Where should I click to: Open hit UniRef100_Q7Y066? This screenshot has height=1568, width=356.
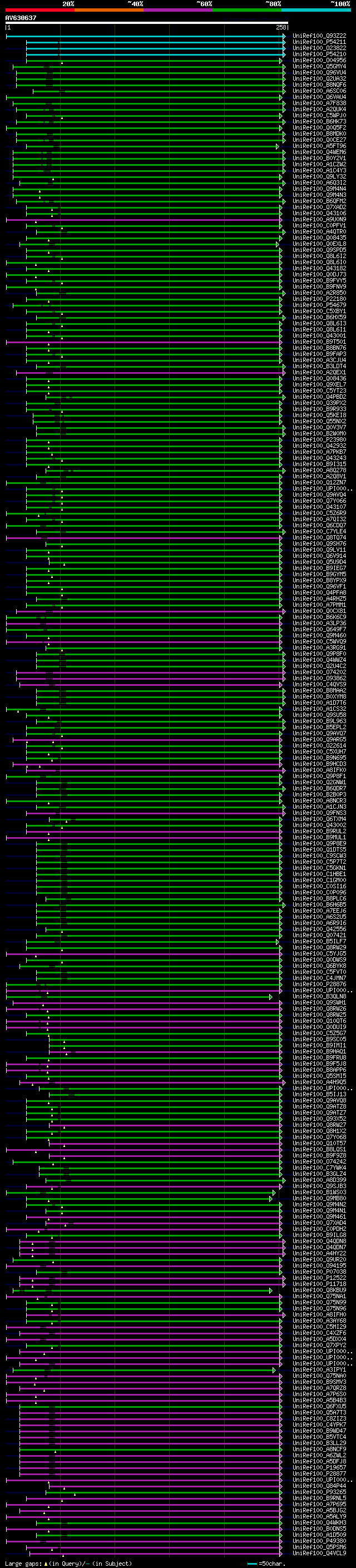[x=319, y=501]
